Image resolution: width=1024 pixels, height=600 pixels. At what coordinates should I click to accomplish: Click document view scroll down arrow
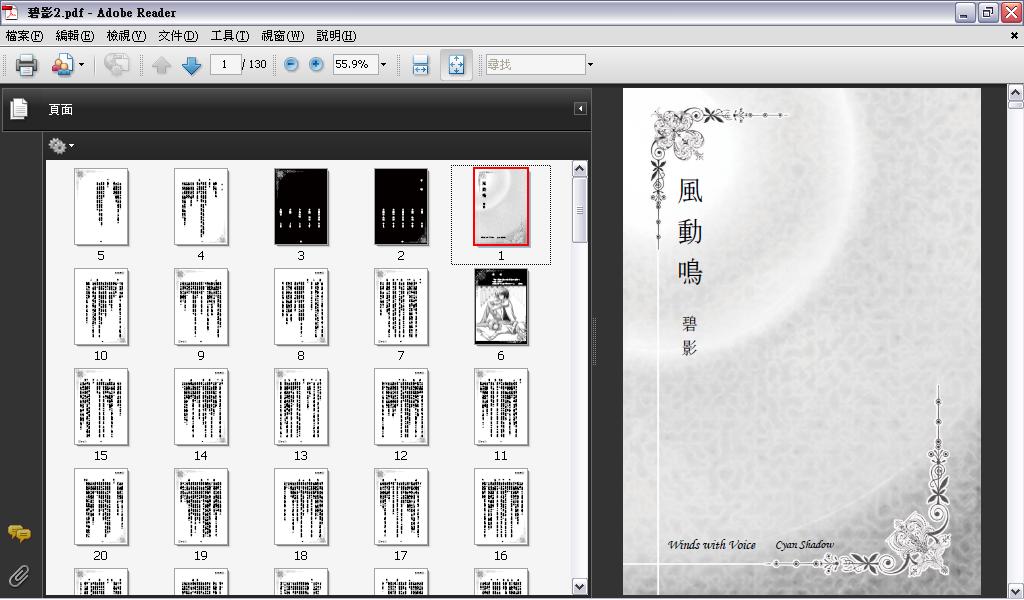(x=1016, y=590)
